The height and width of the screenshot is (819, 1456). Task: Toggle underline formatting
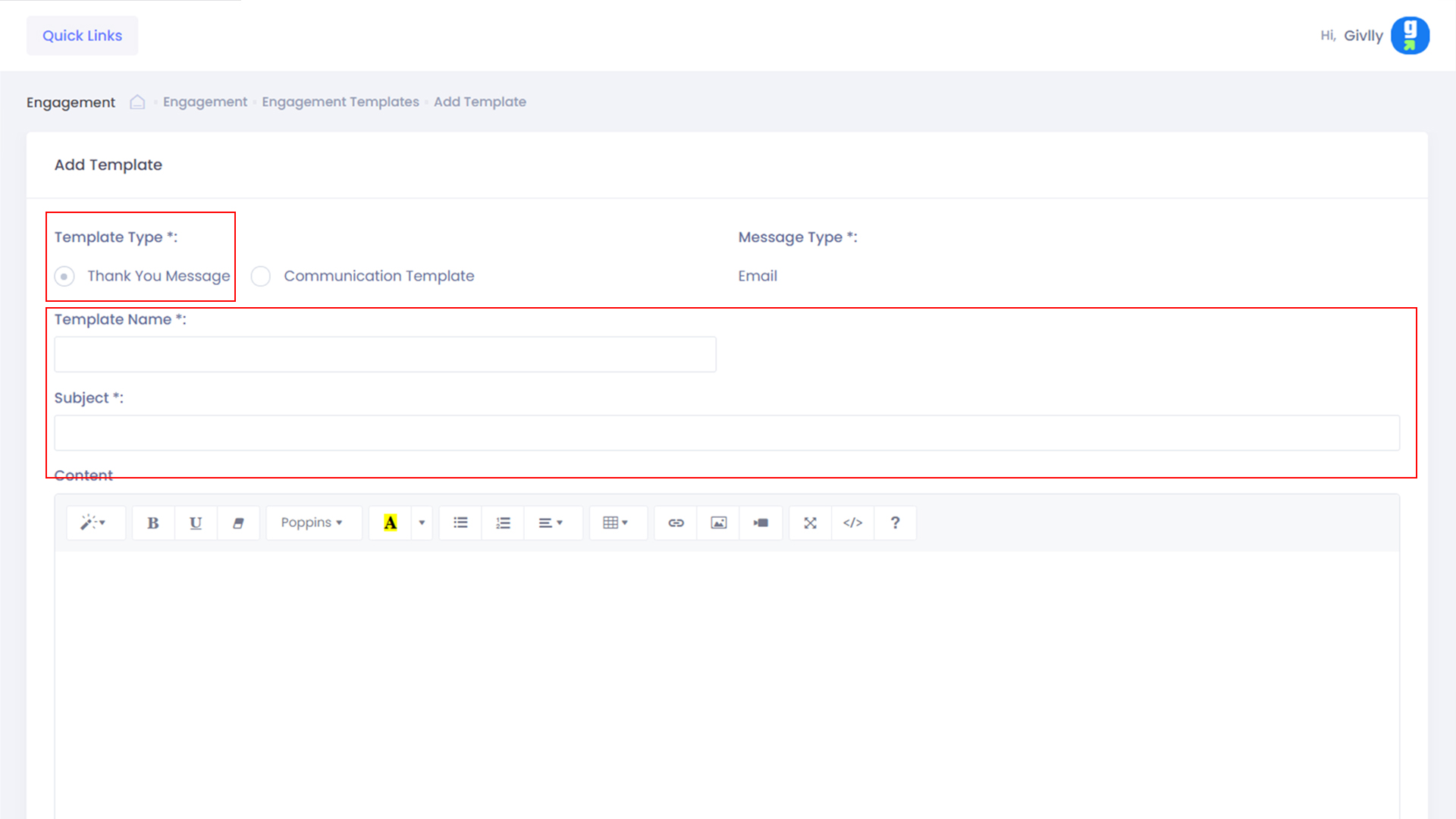click(x=196, y=523)
